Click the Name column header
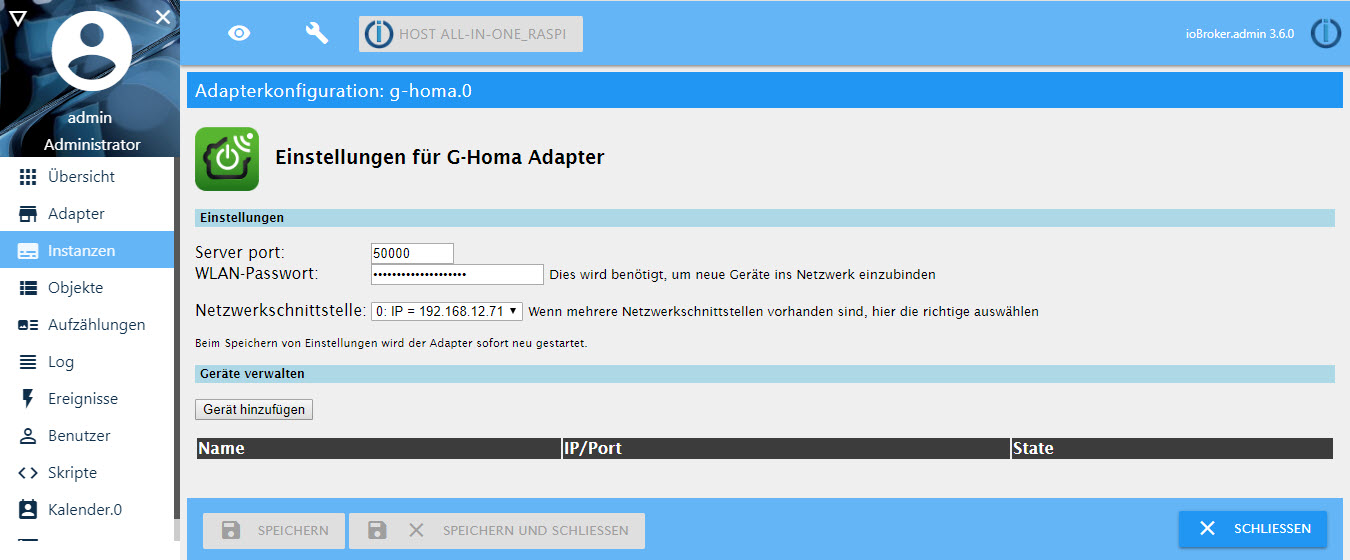 (x=379, y=448)
